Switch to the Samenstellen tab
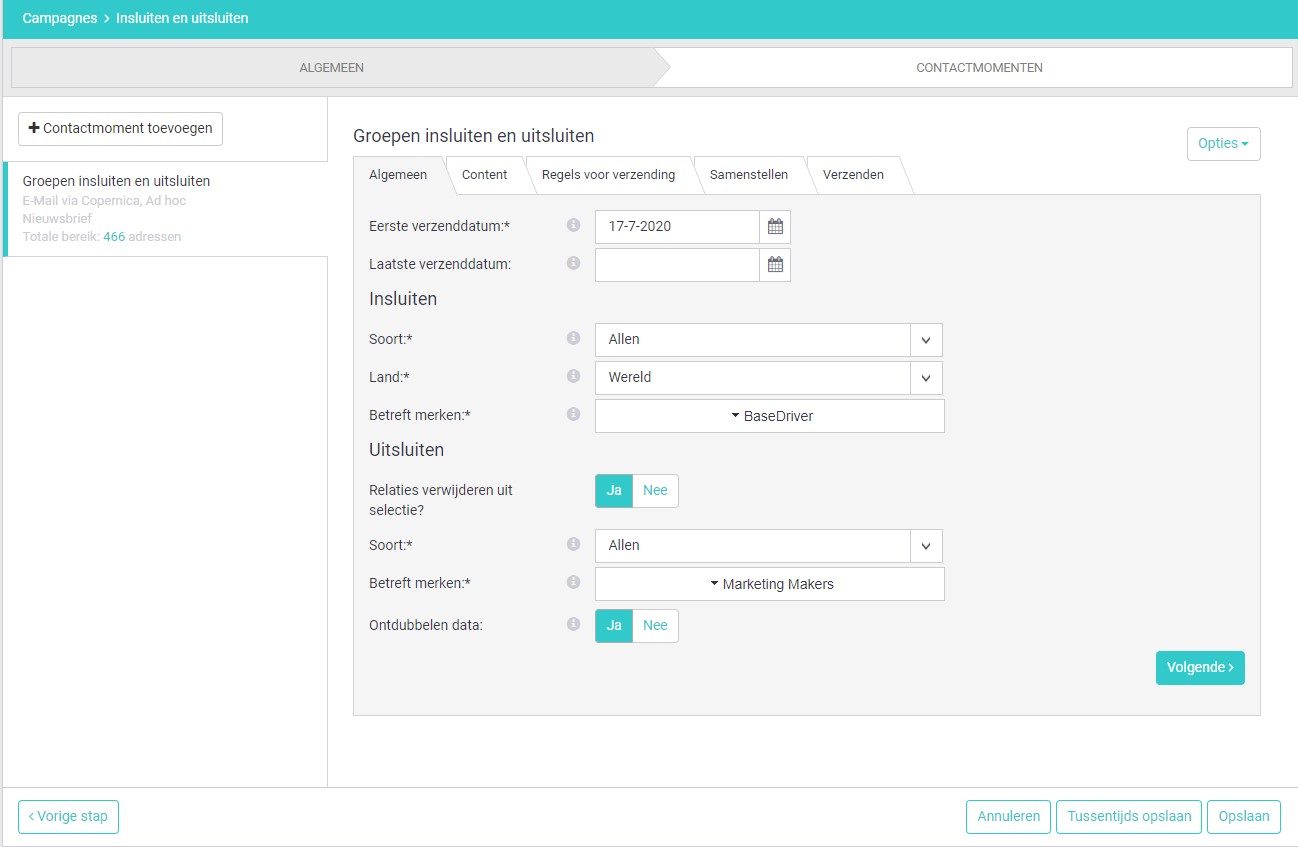Image resolution: width=1298 pixels, height=847 pixels. coord(749,175)
